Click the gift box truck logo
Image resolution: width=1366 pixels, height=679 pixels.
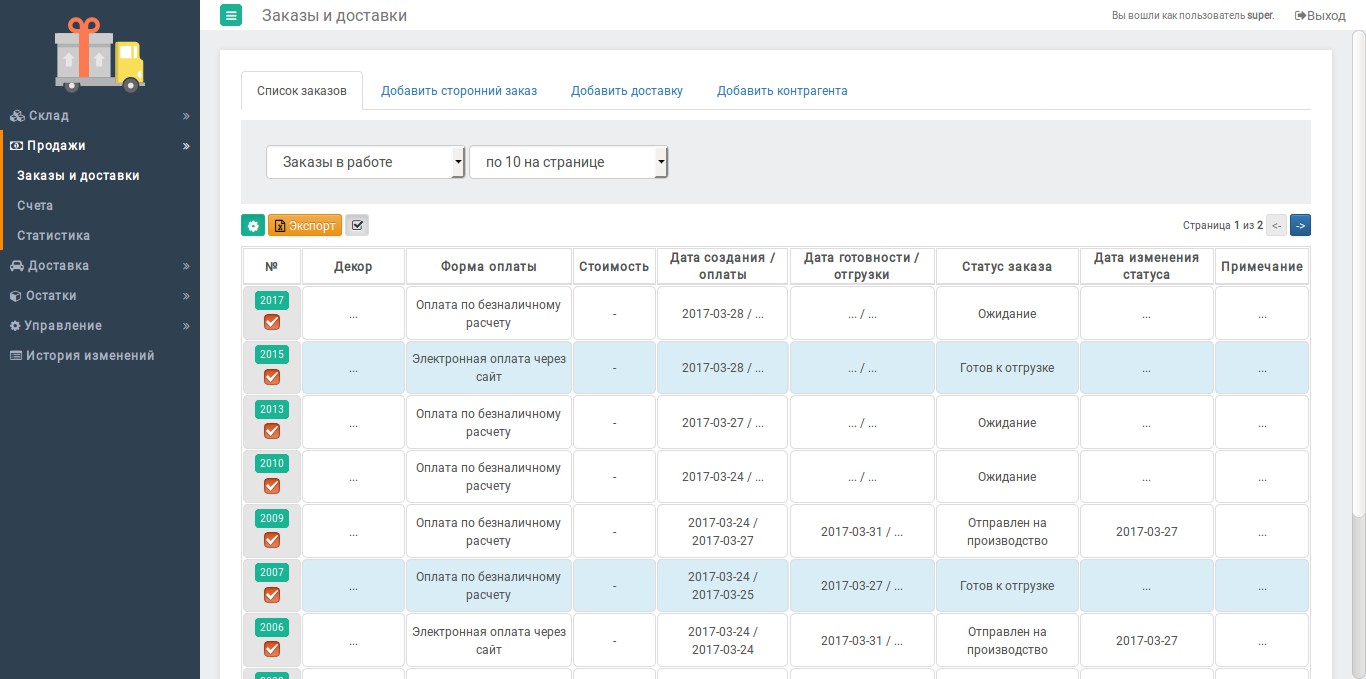tap(99, 55)
